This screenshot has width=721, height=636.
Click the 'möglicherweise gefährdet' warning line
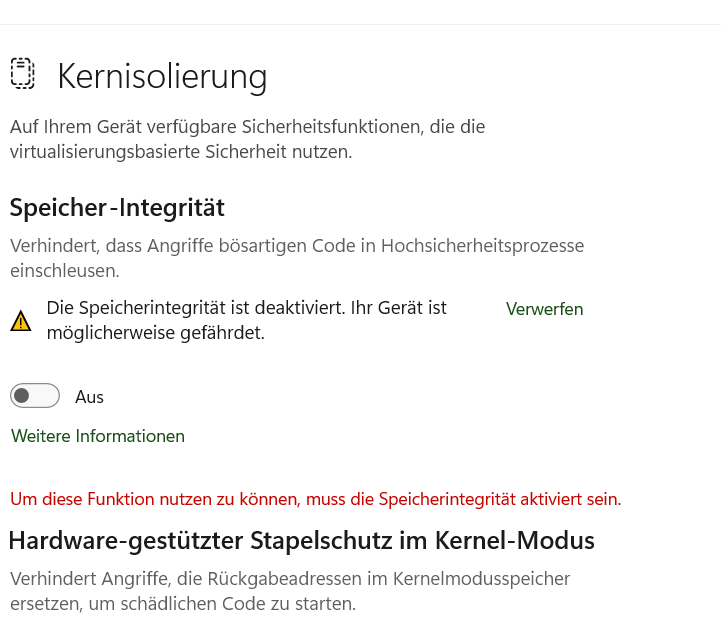coord(156,333)
